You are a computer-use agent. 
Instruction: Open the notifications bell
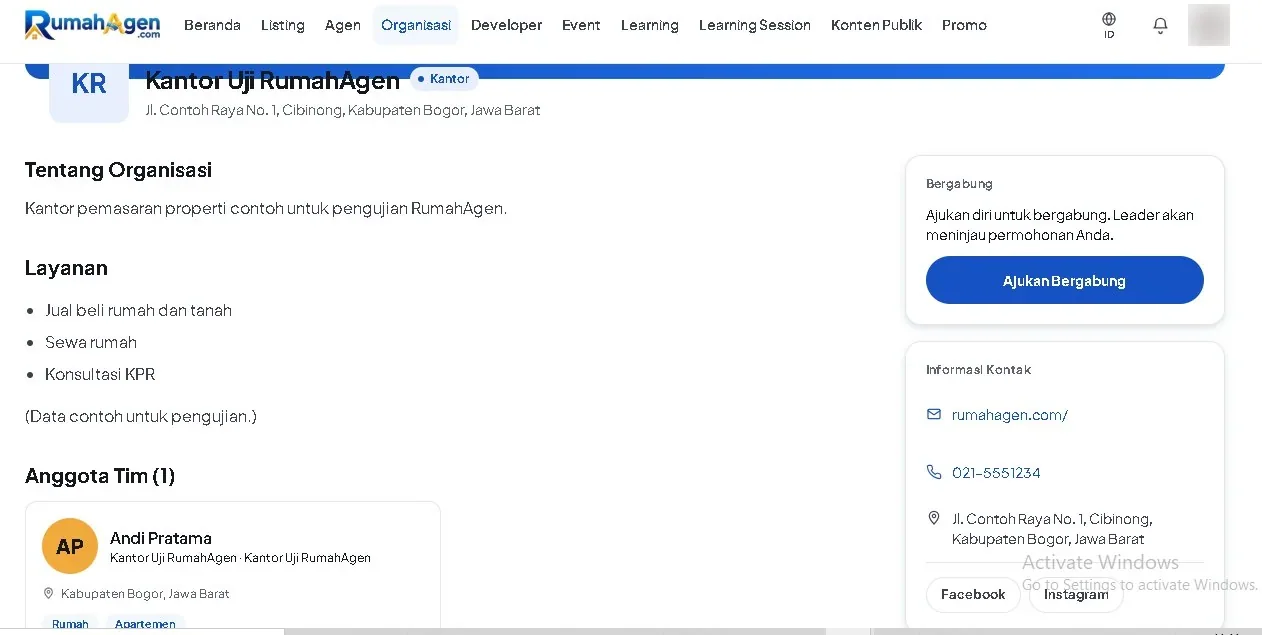(1160, 25)
